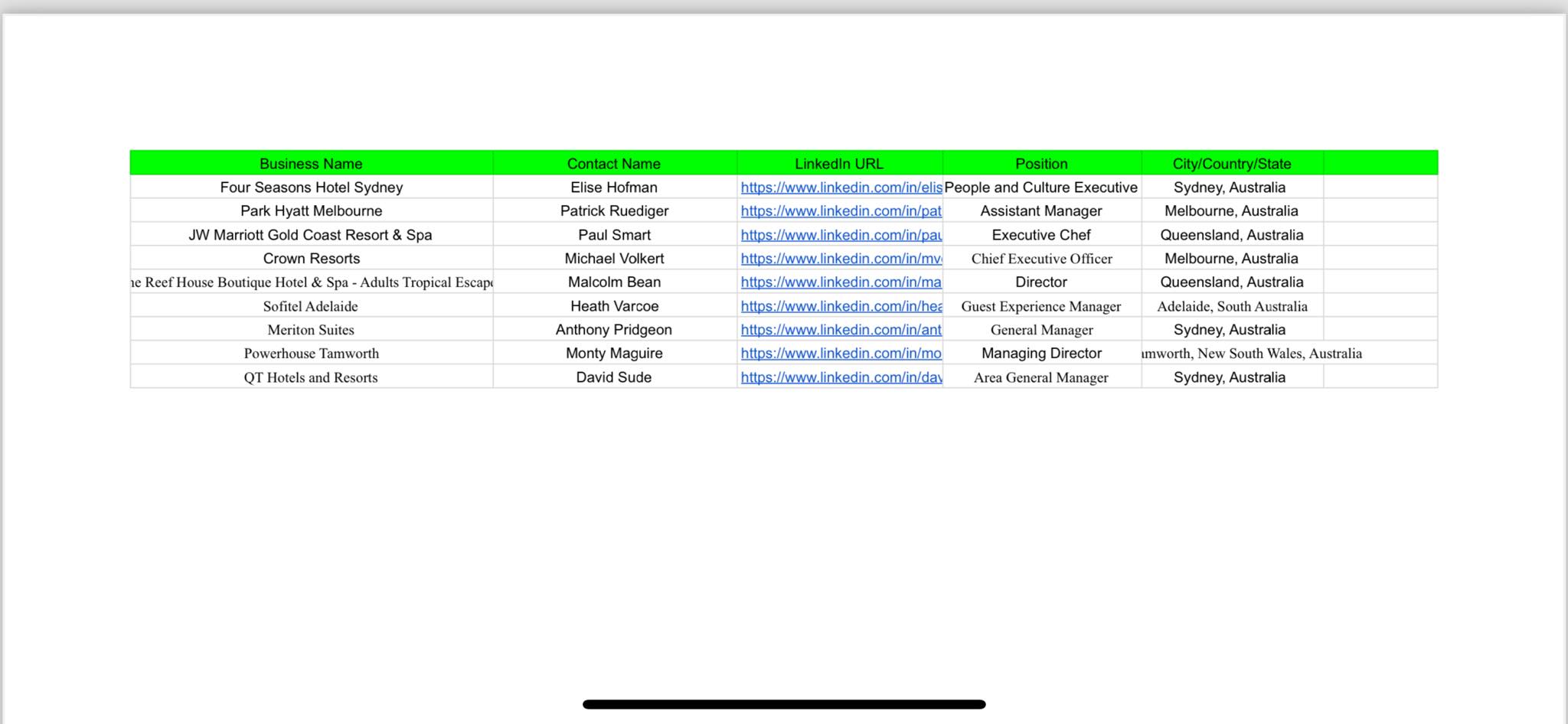Select the Anthony Pridgeon contact cell

click(x=615, y=330)
